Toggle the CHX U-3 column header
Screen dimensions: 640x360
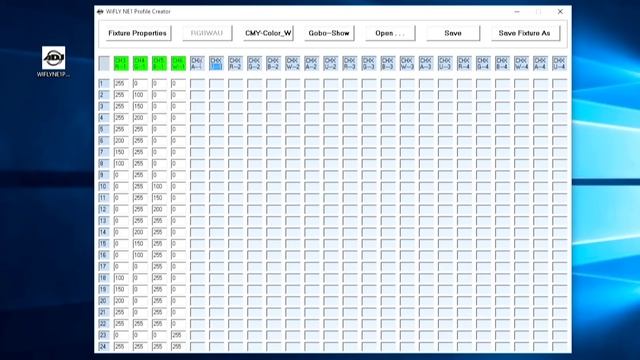(445, 63)
